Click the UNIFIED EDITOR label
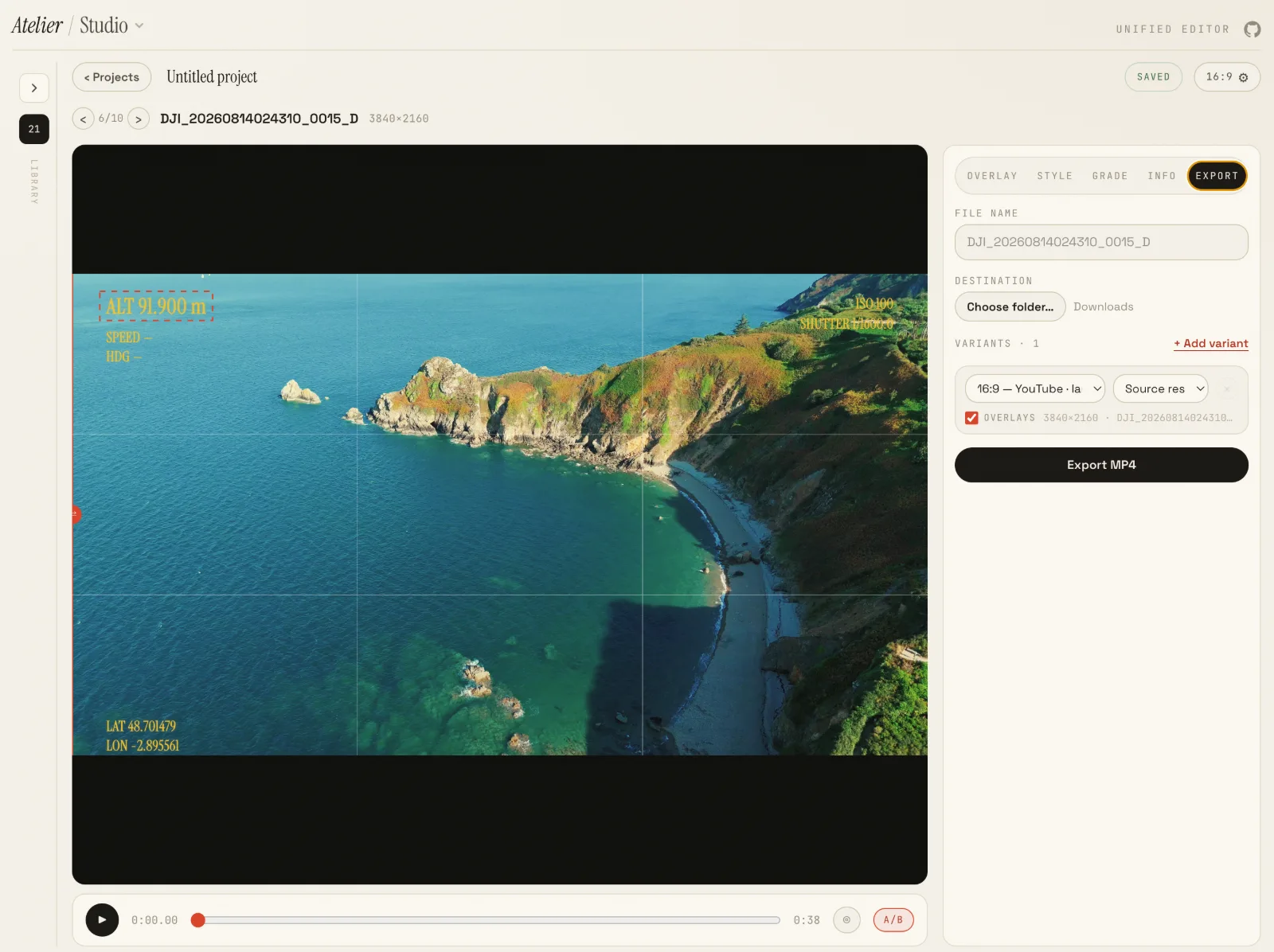 (1172, 29)
